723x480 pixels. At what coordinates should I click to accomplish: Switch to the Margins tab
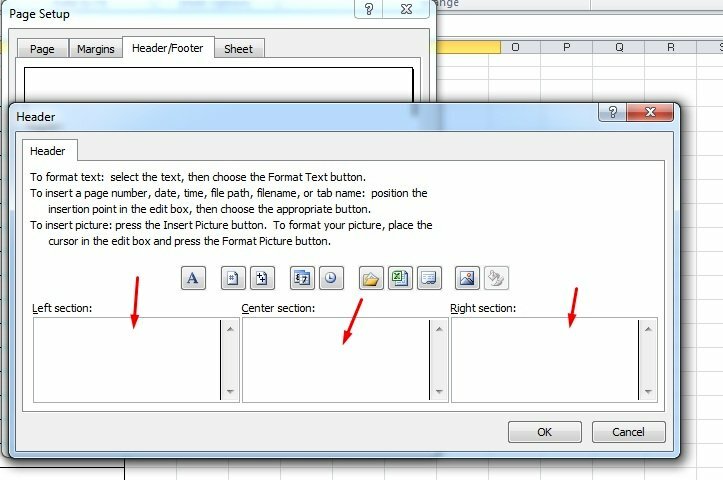(x=96, y=49)
